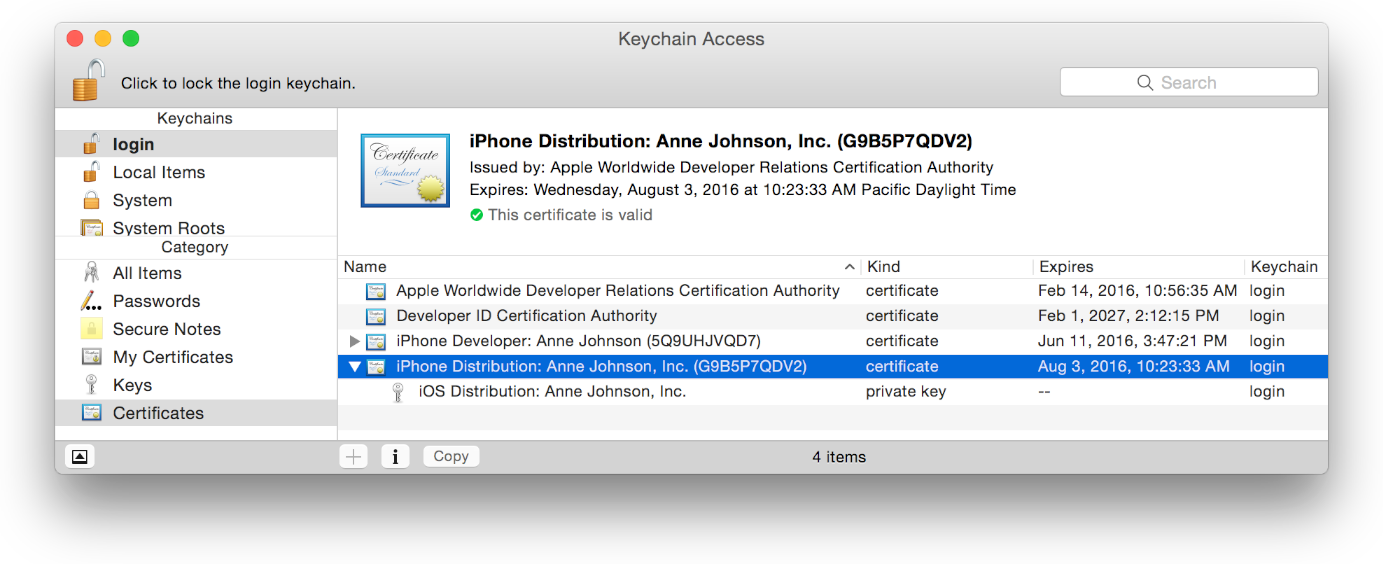Click the iOS Distribution private key icon
1383x564 pixels.
[397, 391]
